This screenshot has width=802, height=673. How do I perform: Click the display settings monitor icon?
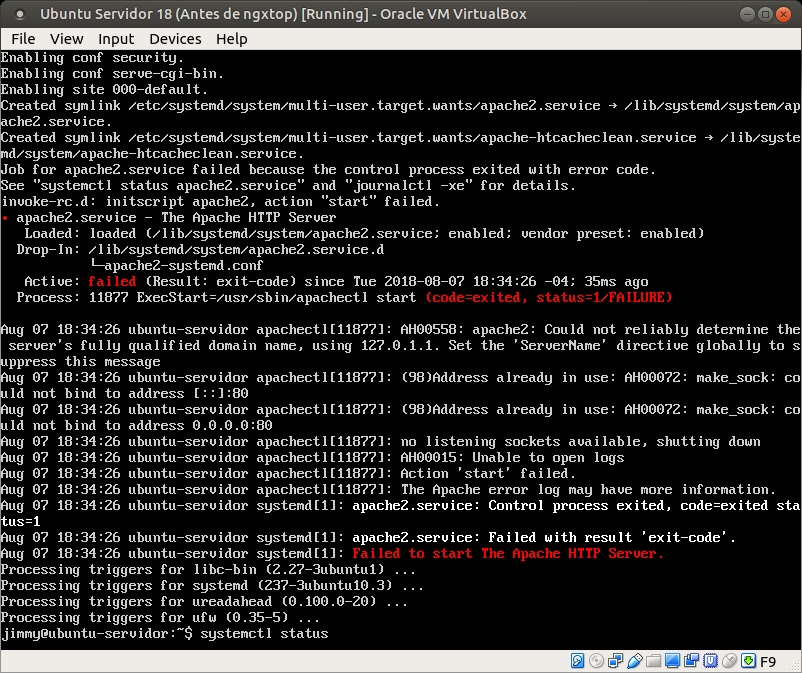pos(671,661)
